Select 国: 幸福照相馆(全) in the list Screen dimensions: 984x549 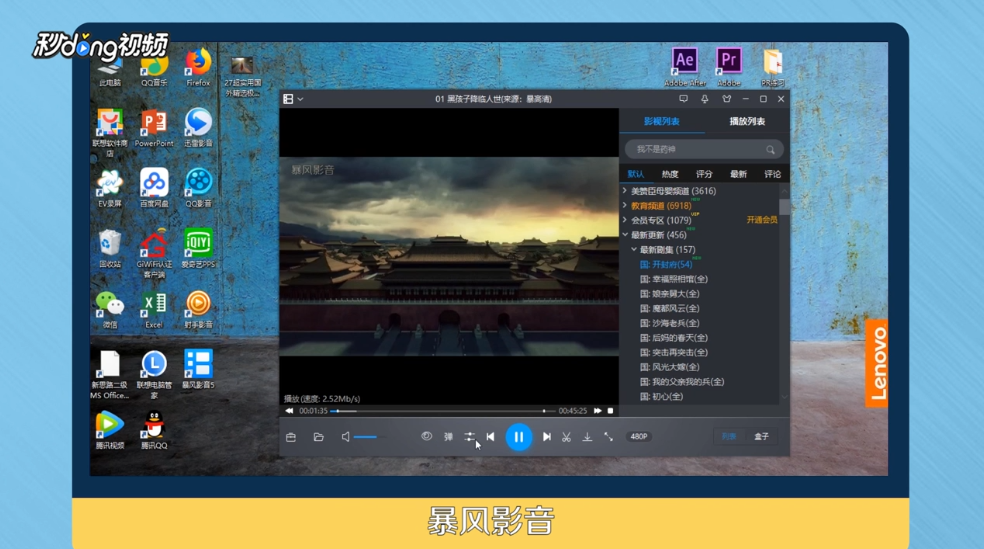673,279
